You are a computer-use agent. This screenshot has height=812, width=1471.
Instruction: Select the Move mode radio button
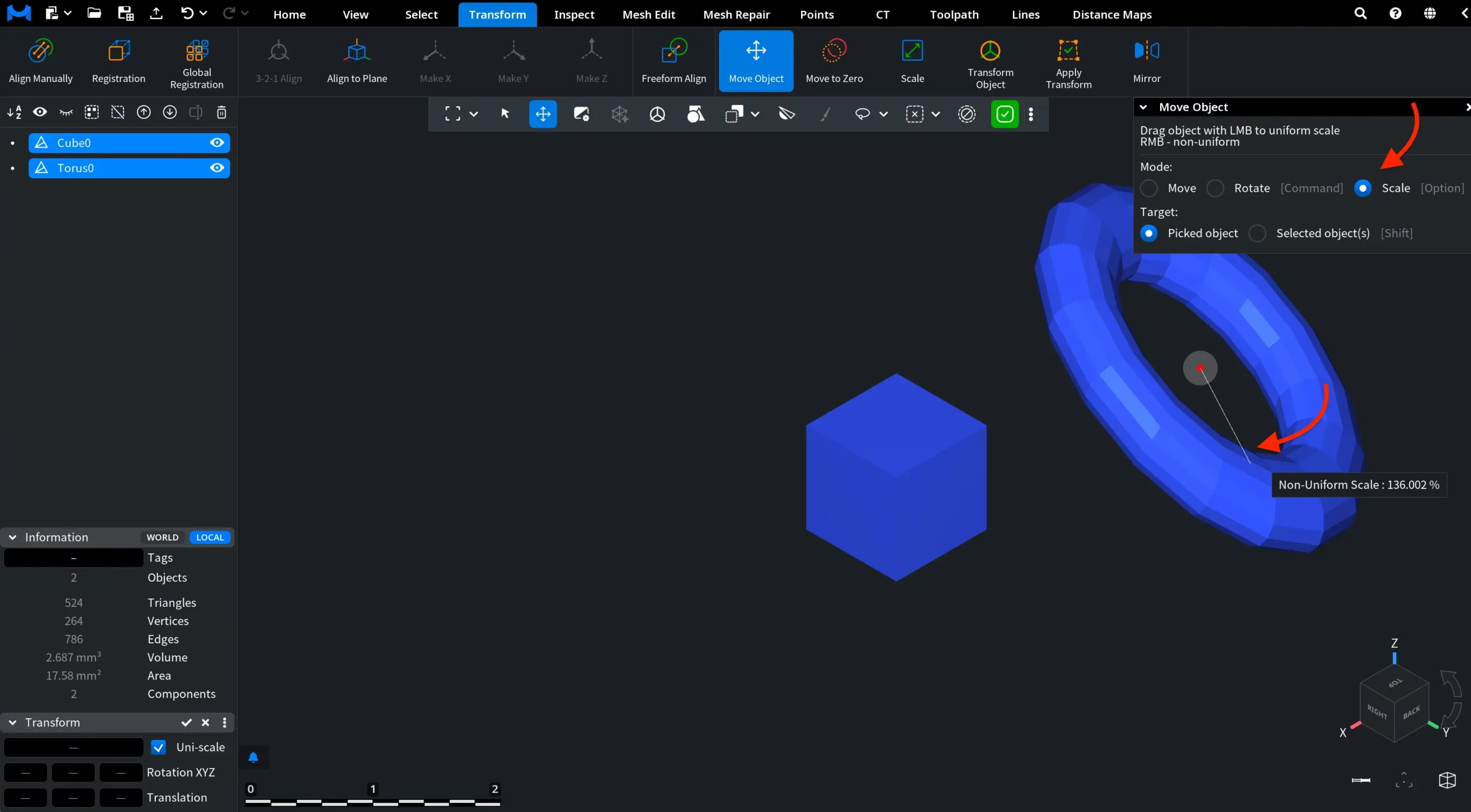[x=1148, y=188]
